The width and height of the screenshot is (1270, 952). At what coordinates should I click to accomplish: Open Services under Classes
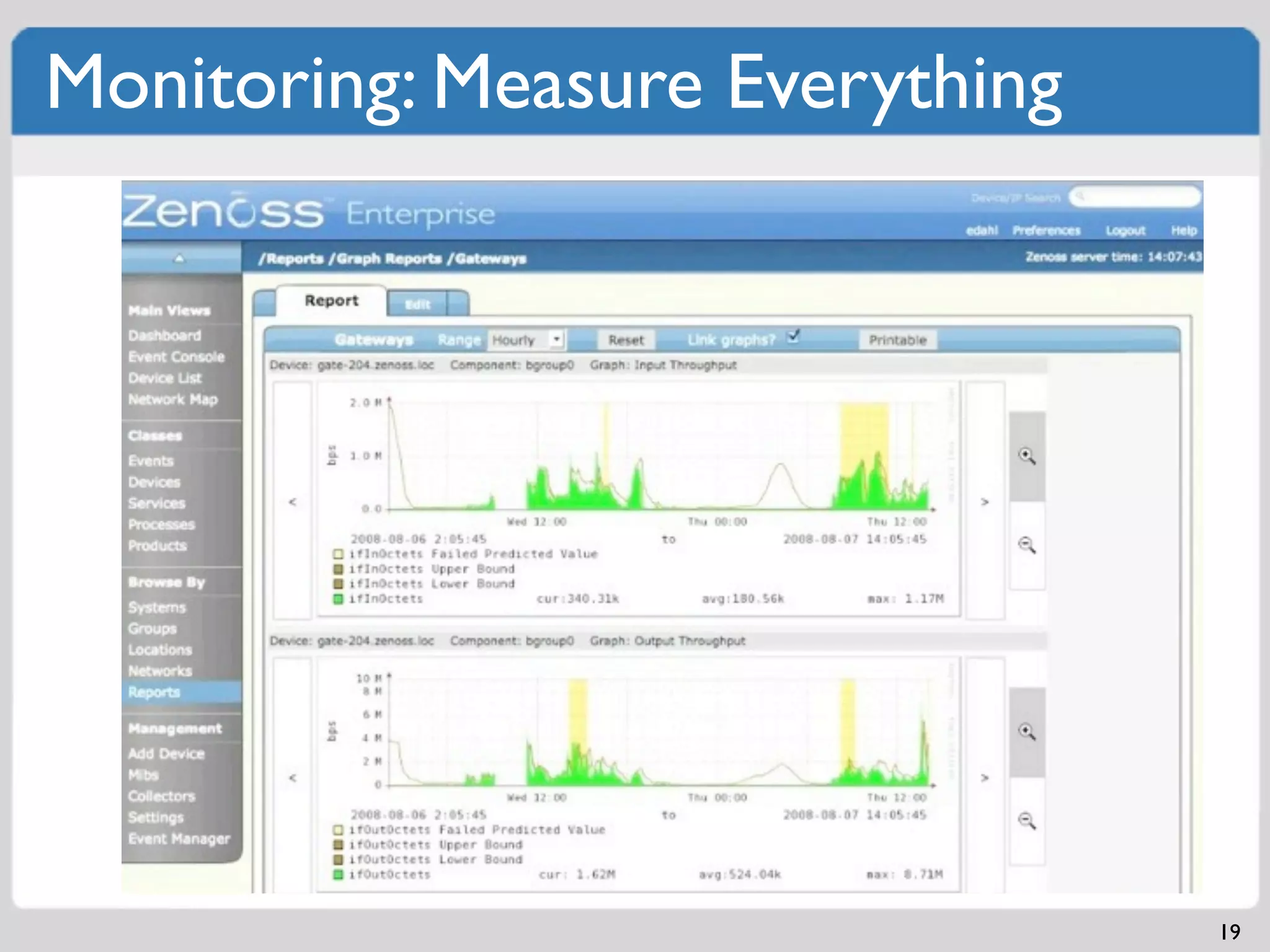tap(156, 503)
